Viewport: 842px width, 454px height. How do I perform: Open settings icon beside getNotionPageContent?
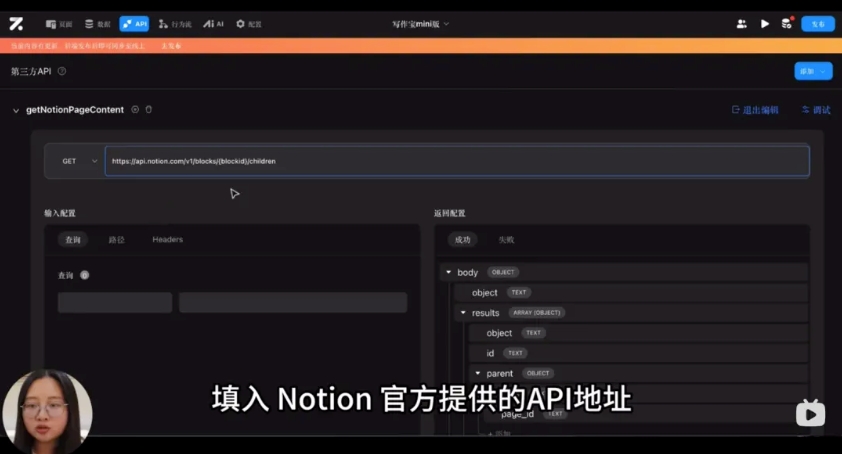(135, 110)
